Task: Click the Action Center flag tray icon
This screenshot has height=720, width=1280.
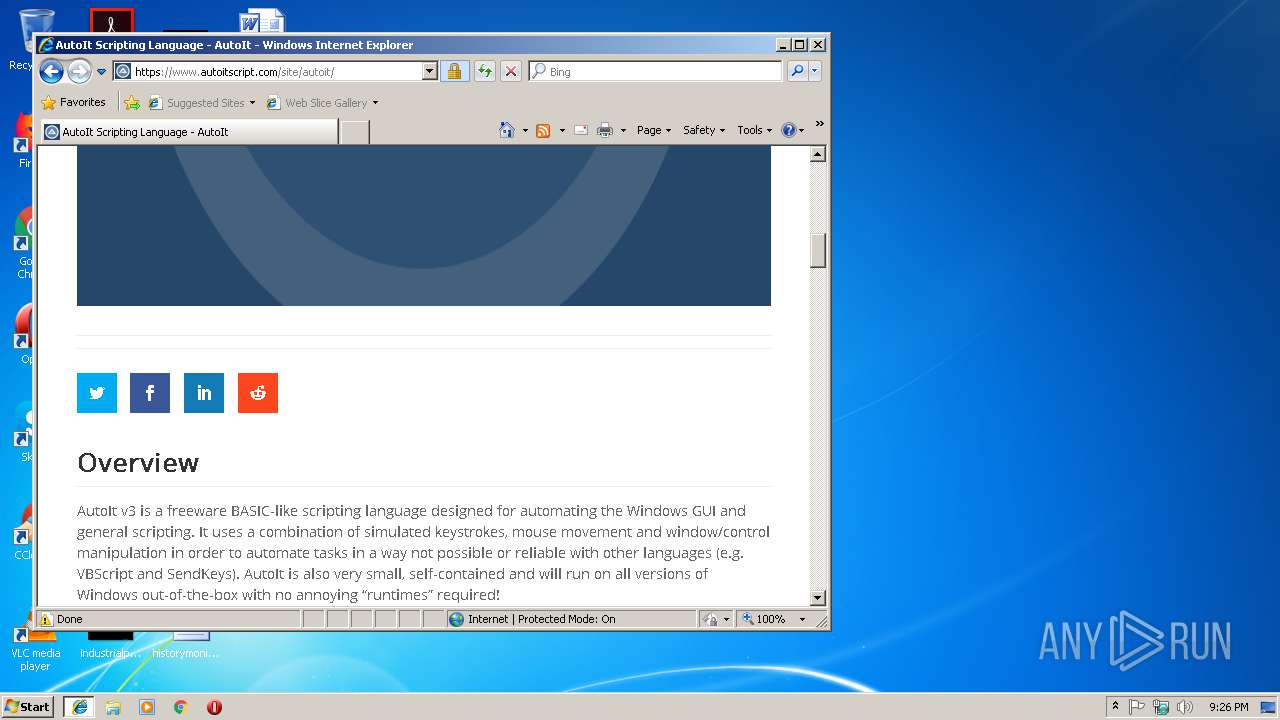Action: point(1138,707)
